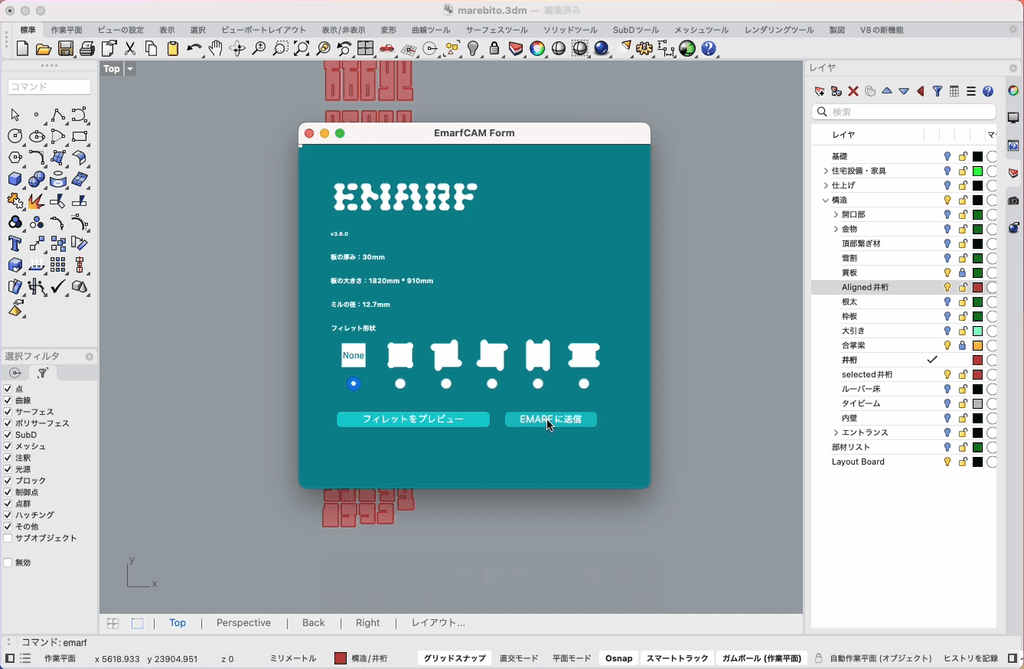The image size is (1024, 669).
Task: Click the layer panel help question mark icon
Action: point(987,90)
